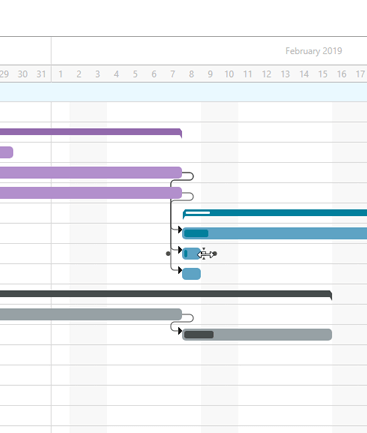Click the day 4 header label
The height and width of the screenshot is (433, 367).
(116, 74)
